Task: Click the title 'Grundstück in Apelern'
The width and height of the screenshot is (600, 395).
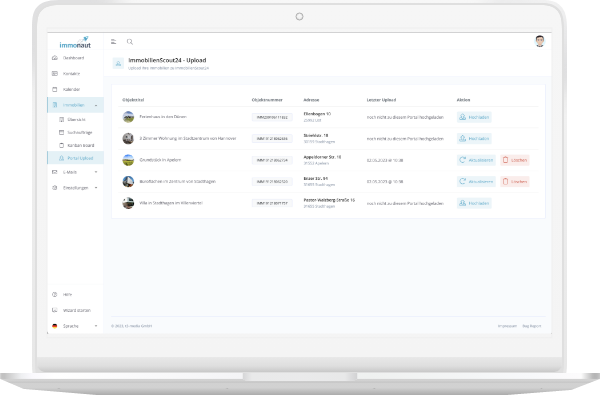Action: tap(160, 160)
